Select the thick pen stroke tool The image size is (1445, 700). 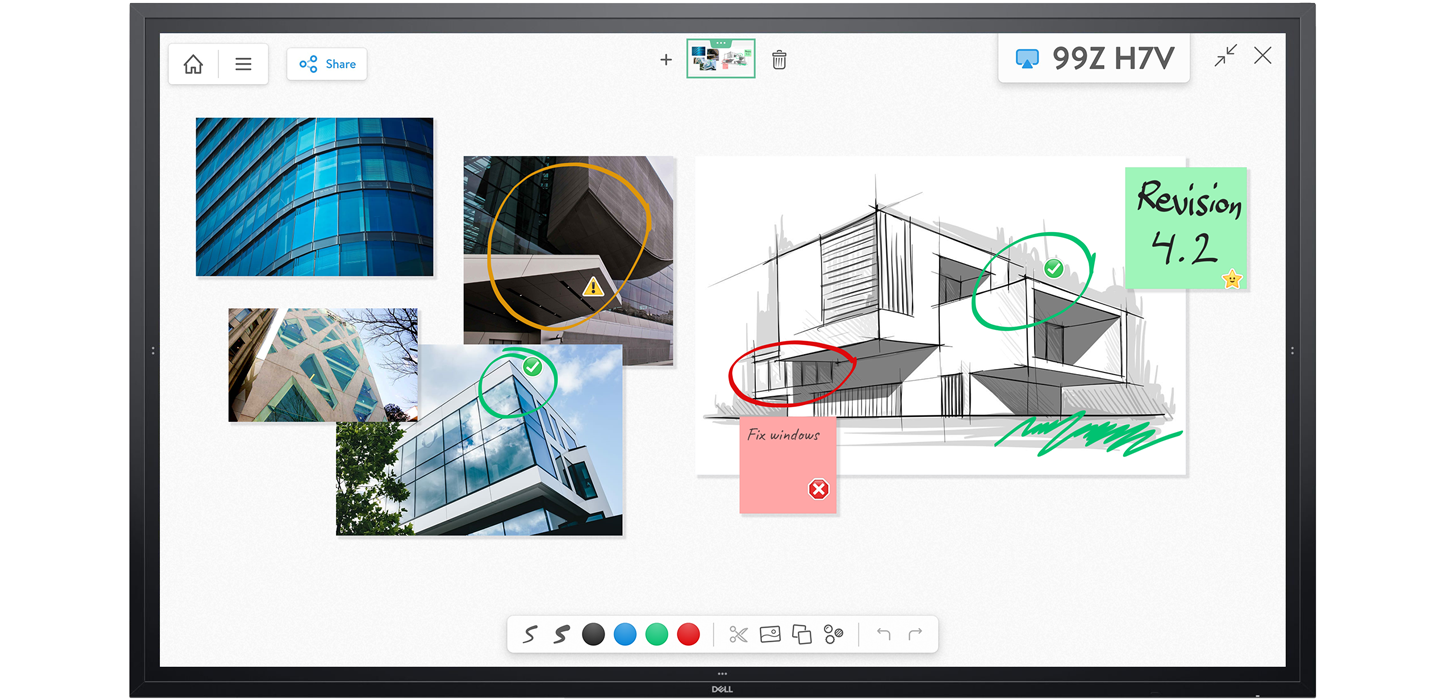click(562, 634)
